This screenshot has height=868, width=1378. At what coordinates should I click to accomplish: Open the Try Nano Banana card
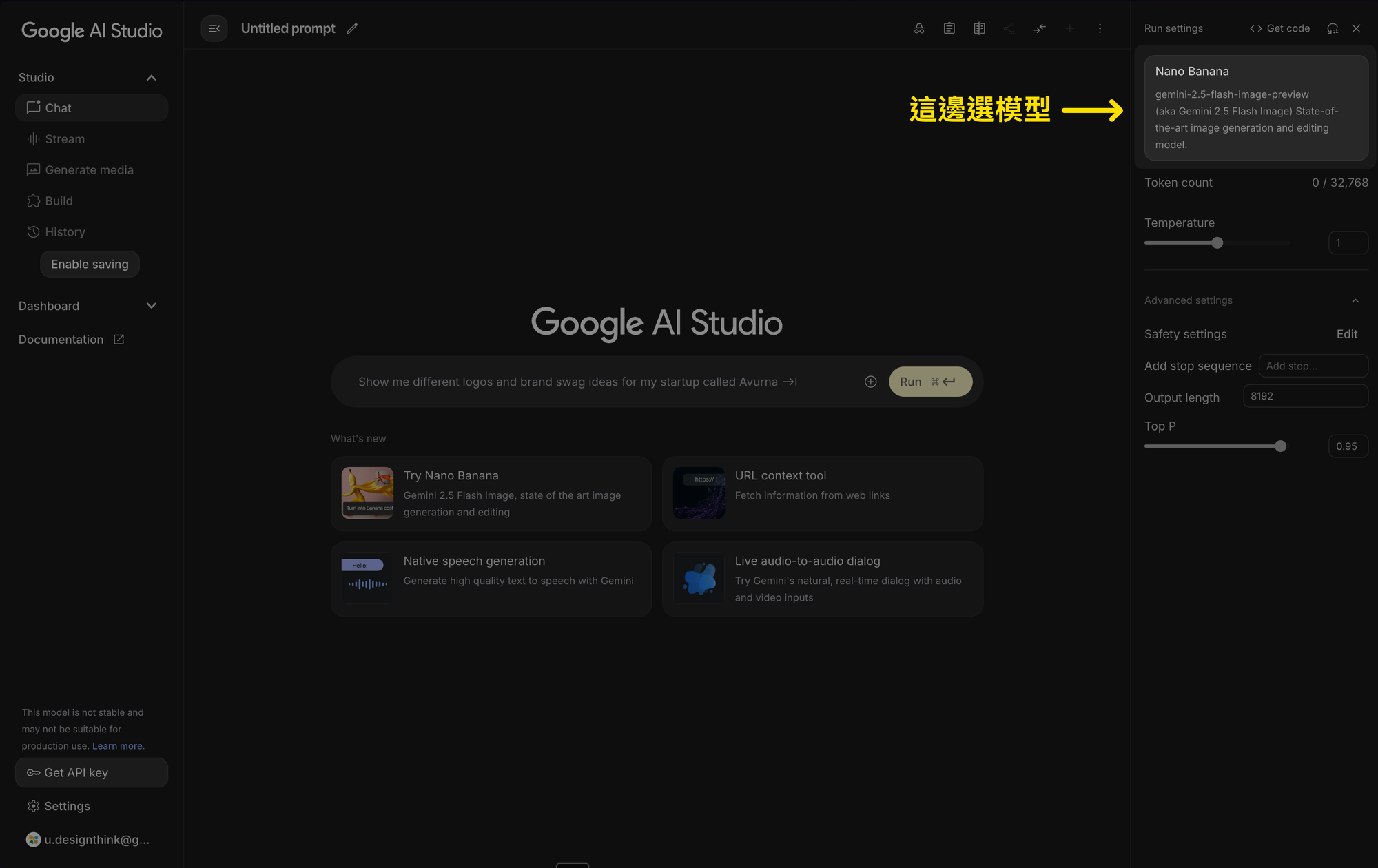(491, 494)
